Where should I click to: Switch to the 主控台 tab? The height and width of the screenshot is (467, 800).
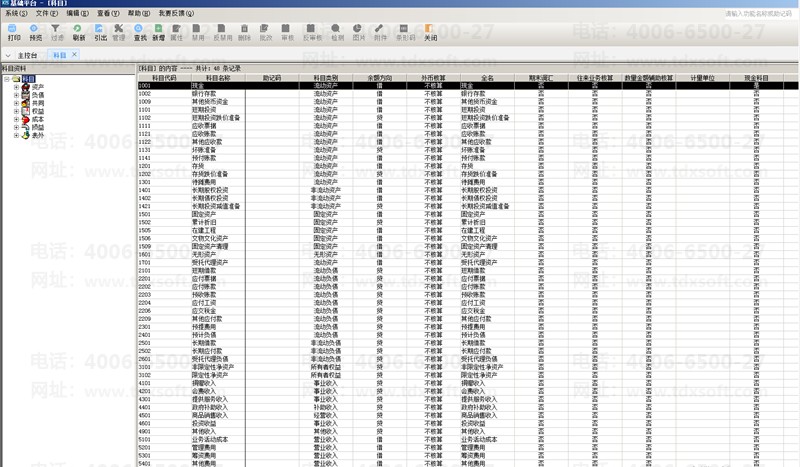[x=28, y=55]
